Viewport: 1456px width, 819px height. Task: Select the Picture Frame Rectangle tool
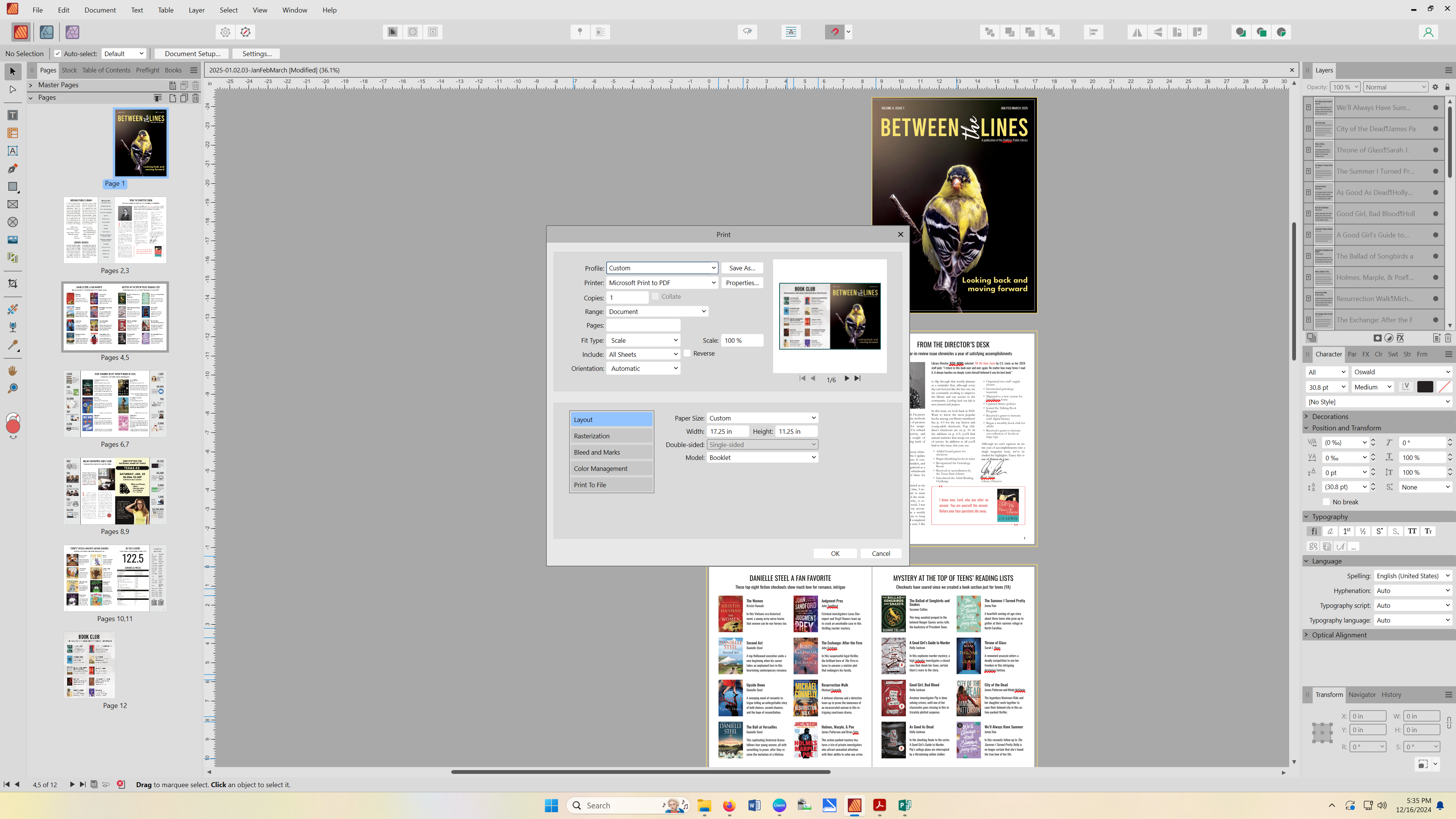13,204
